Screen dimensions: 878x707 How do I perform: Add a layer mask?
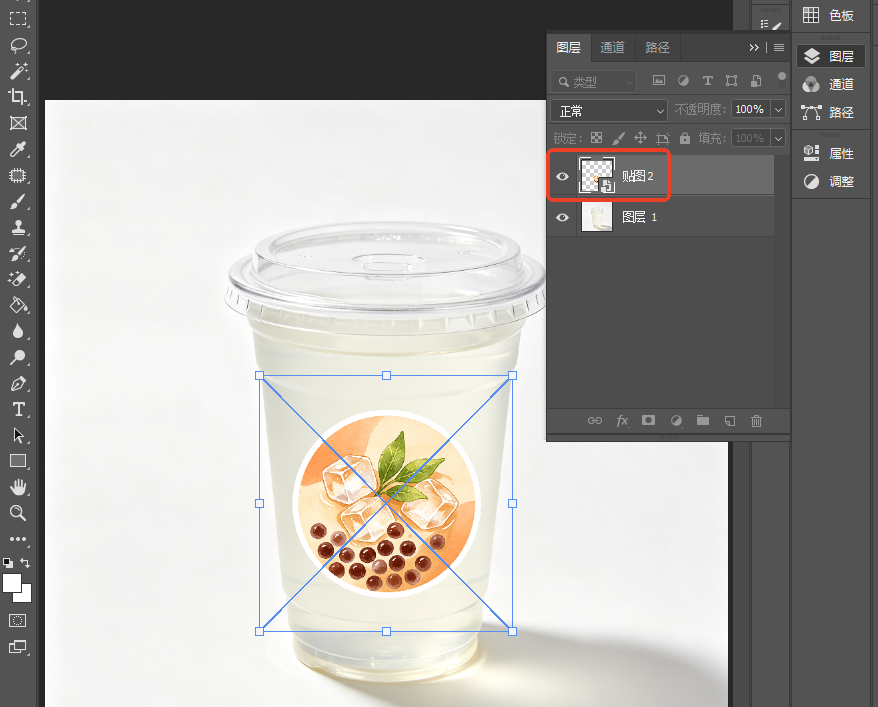[x=648, y=420]
